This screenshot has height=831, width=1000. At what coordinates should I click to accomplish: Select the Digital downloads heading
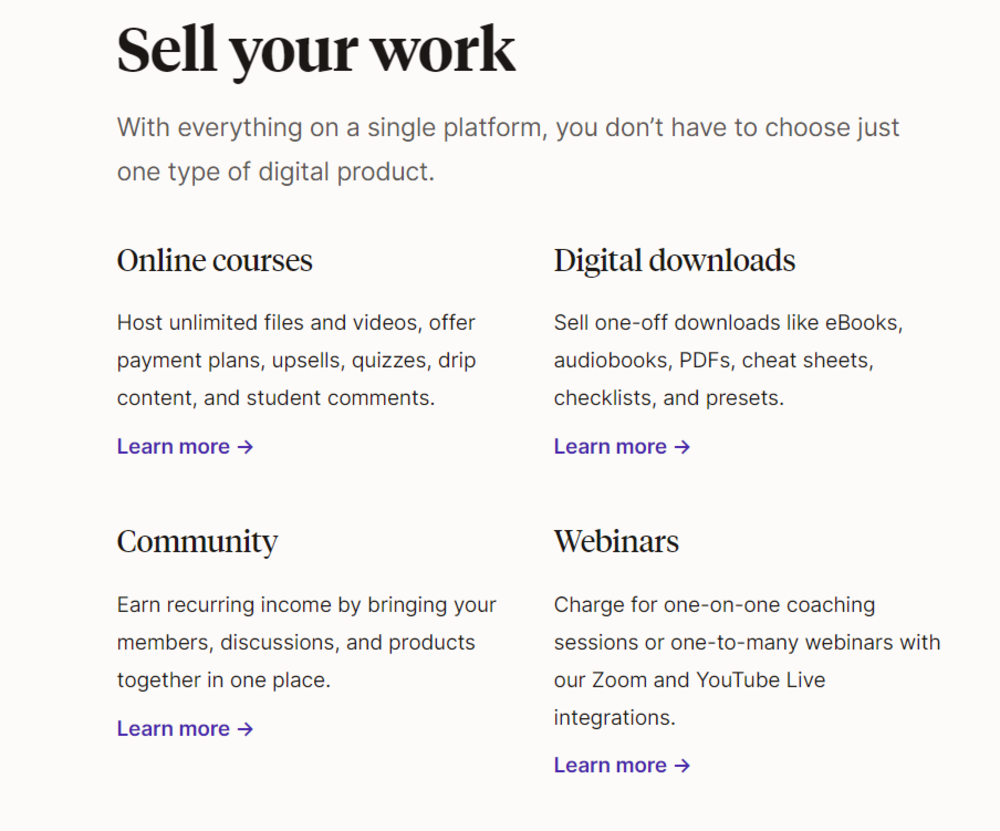[674, 261]
